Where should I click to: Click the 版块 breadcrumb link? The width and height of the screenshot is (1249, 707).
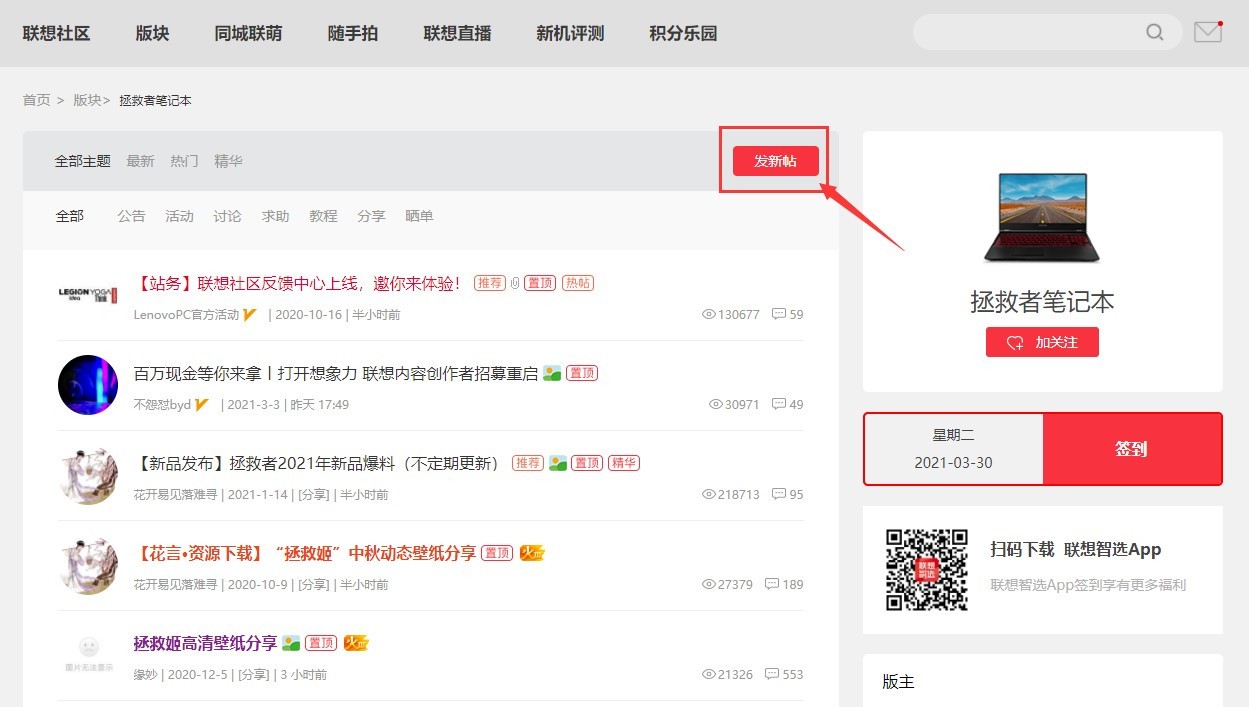87,100
